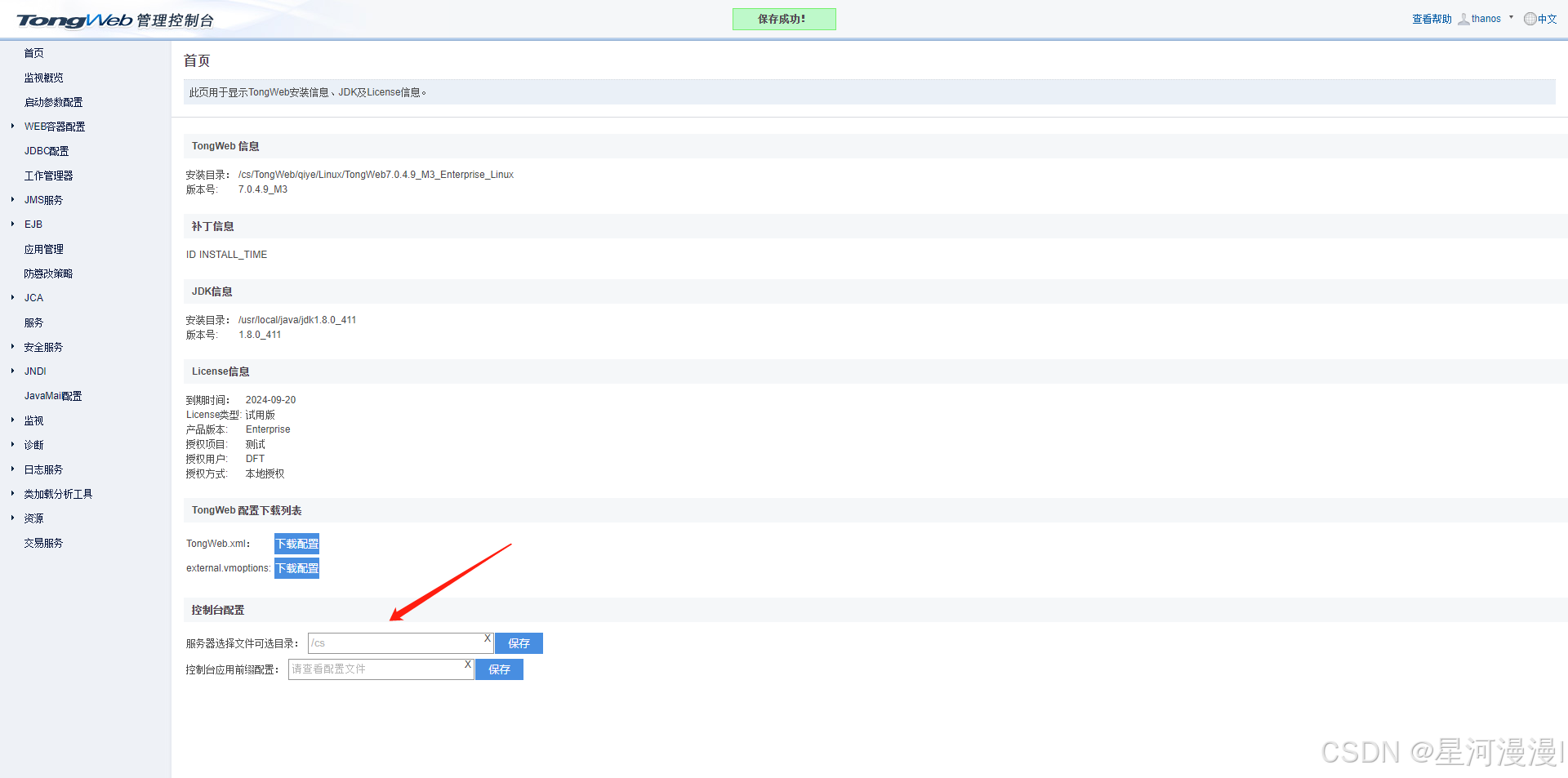
Task: Expand the JNDI tree arrow
Action: coord(12,371)
